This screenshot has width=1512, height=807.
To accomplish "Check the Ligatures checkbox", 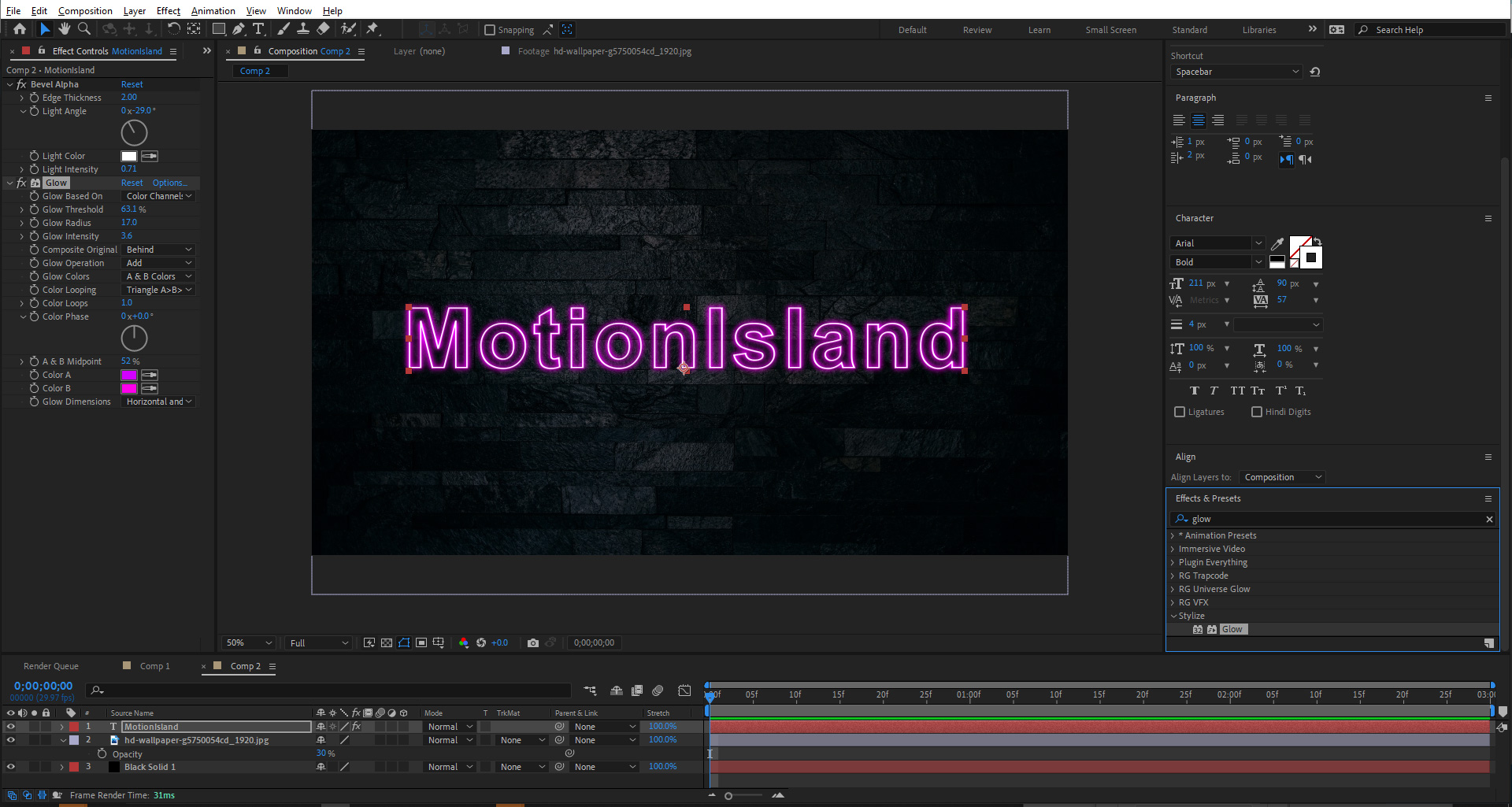I will click(1180, 412).
